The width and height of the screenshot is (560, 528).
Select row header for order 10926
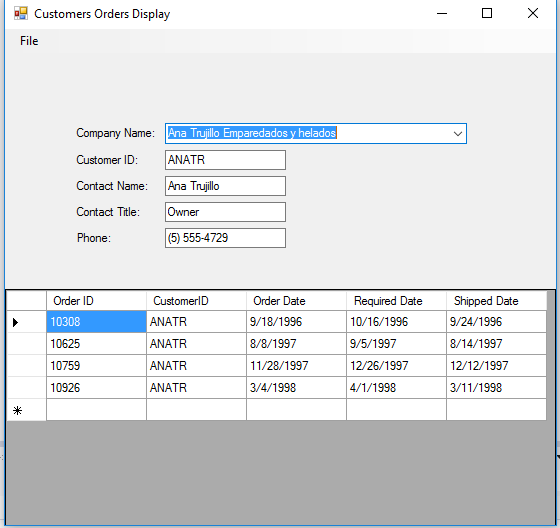click(x=27, y=388)
